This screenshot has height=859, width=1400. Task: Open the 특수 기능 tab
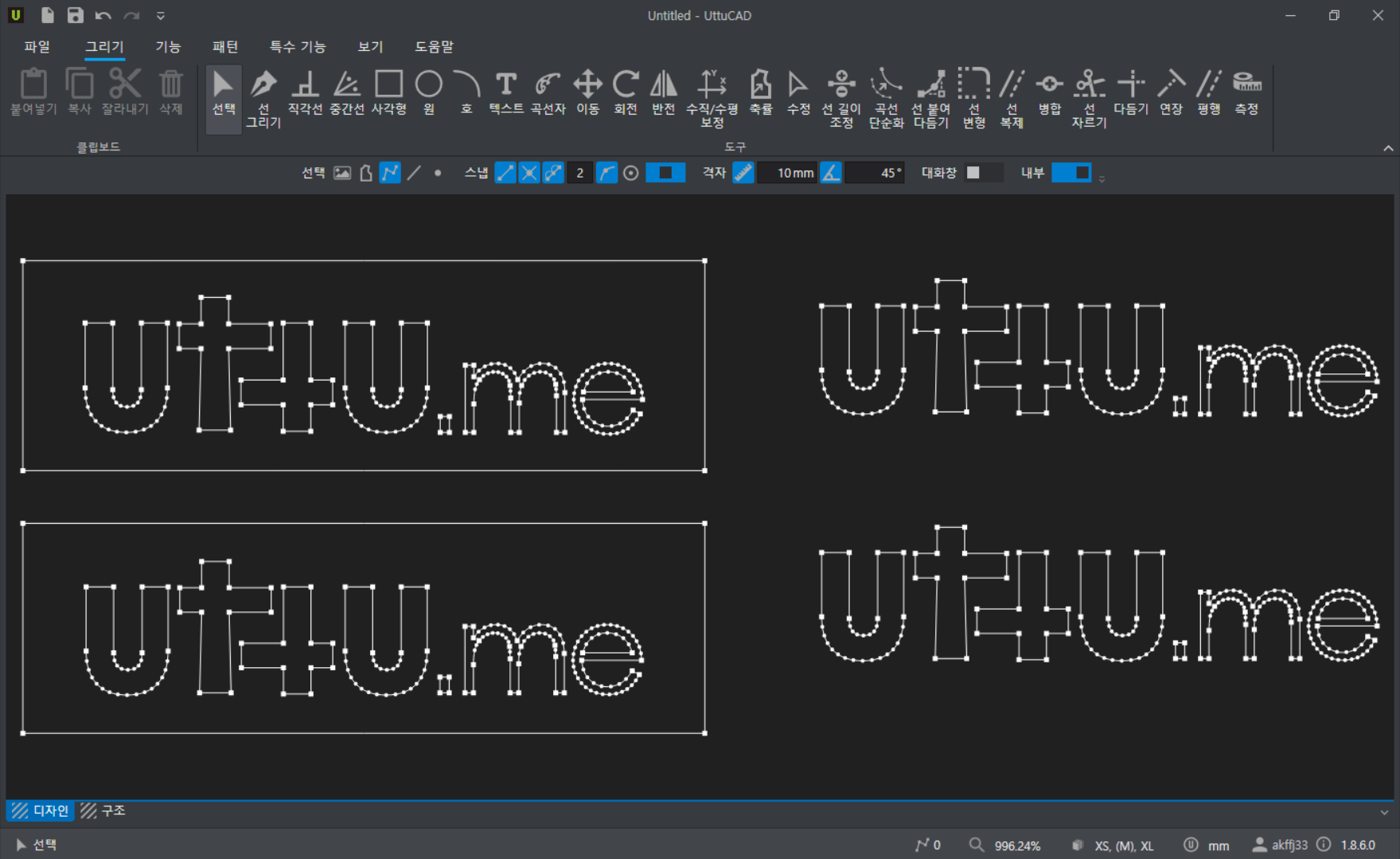(298, 47)
